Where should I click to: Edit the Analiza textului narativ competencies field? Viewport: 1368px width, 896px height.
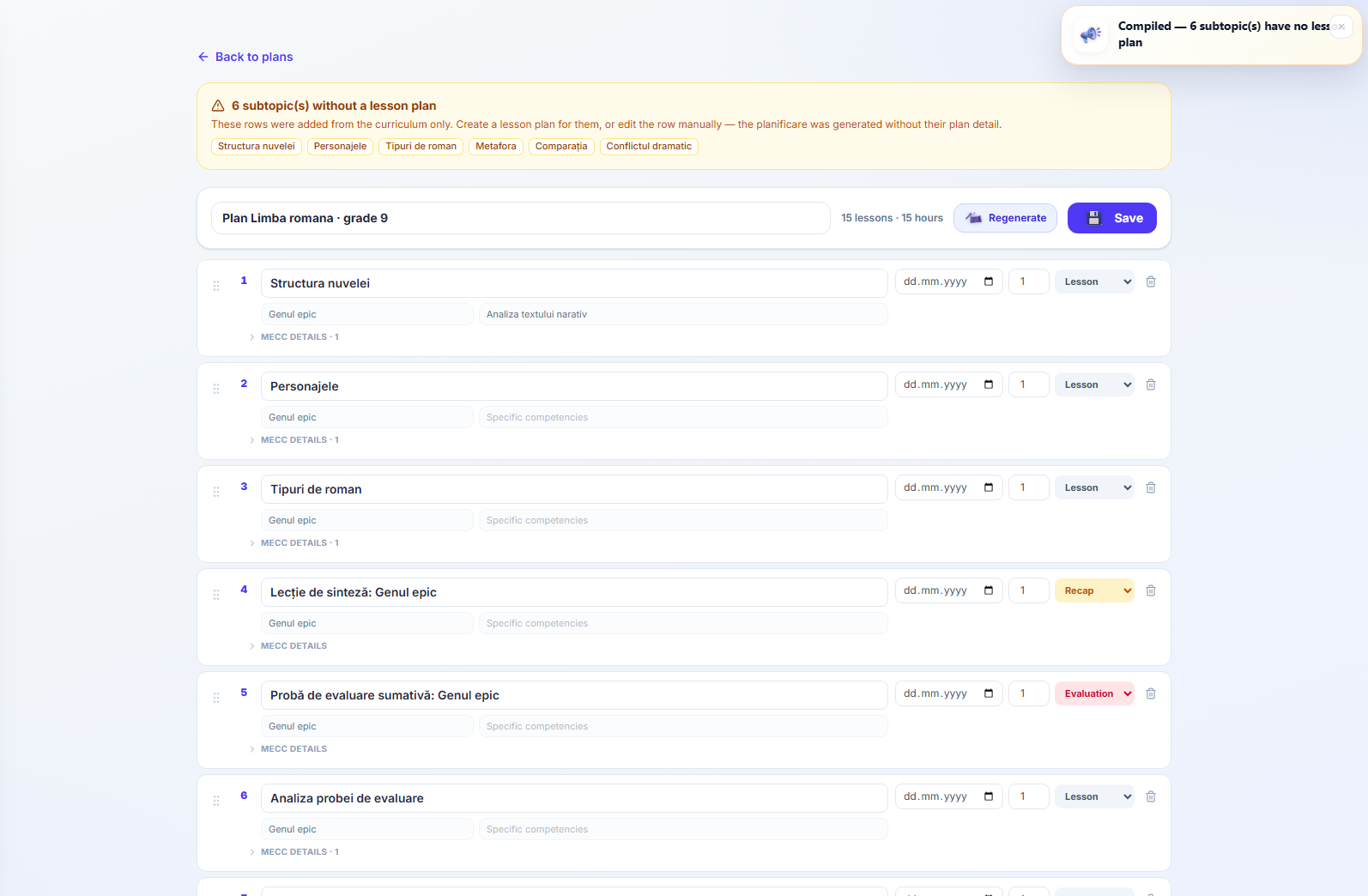tap(683, 314)
